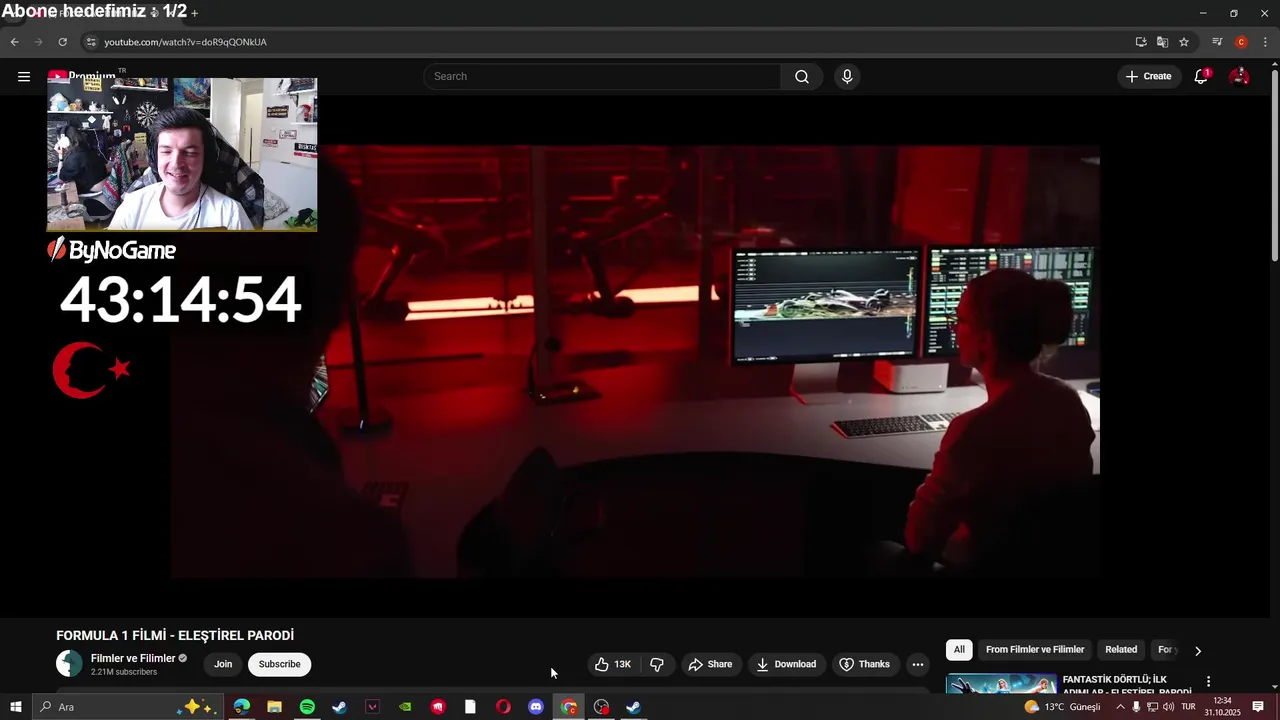Open the Filmler ve Filimler channel name link
Image resolution: width=1280 pixels, height=720 pixels.
click(x=133, y=658)
